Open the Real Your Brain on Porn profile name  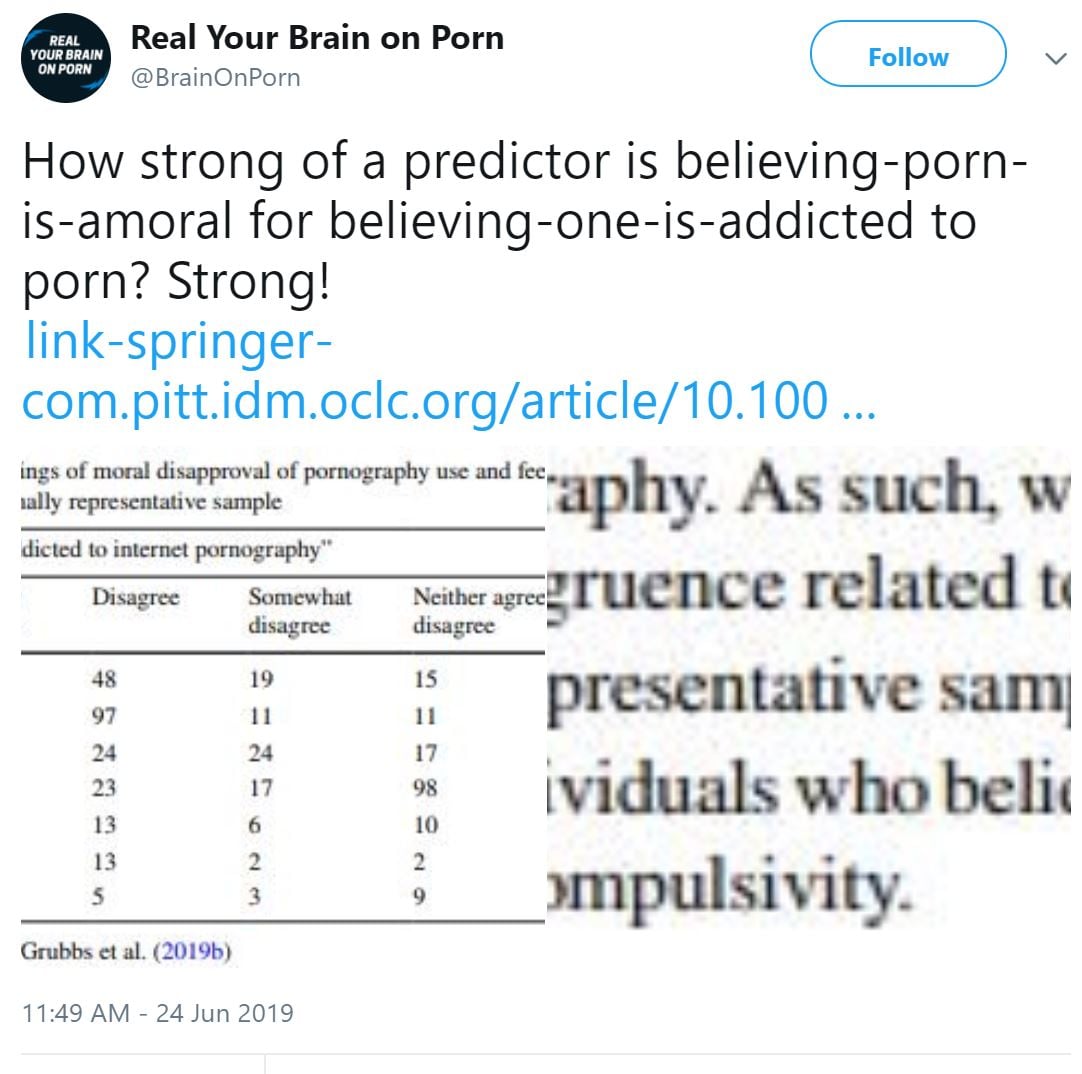coord(317,38)
